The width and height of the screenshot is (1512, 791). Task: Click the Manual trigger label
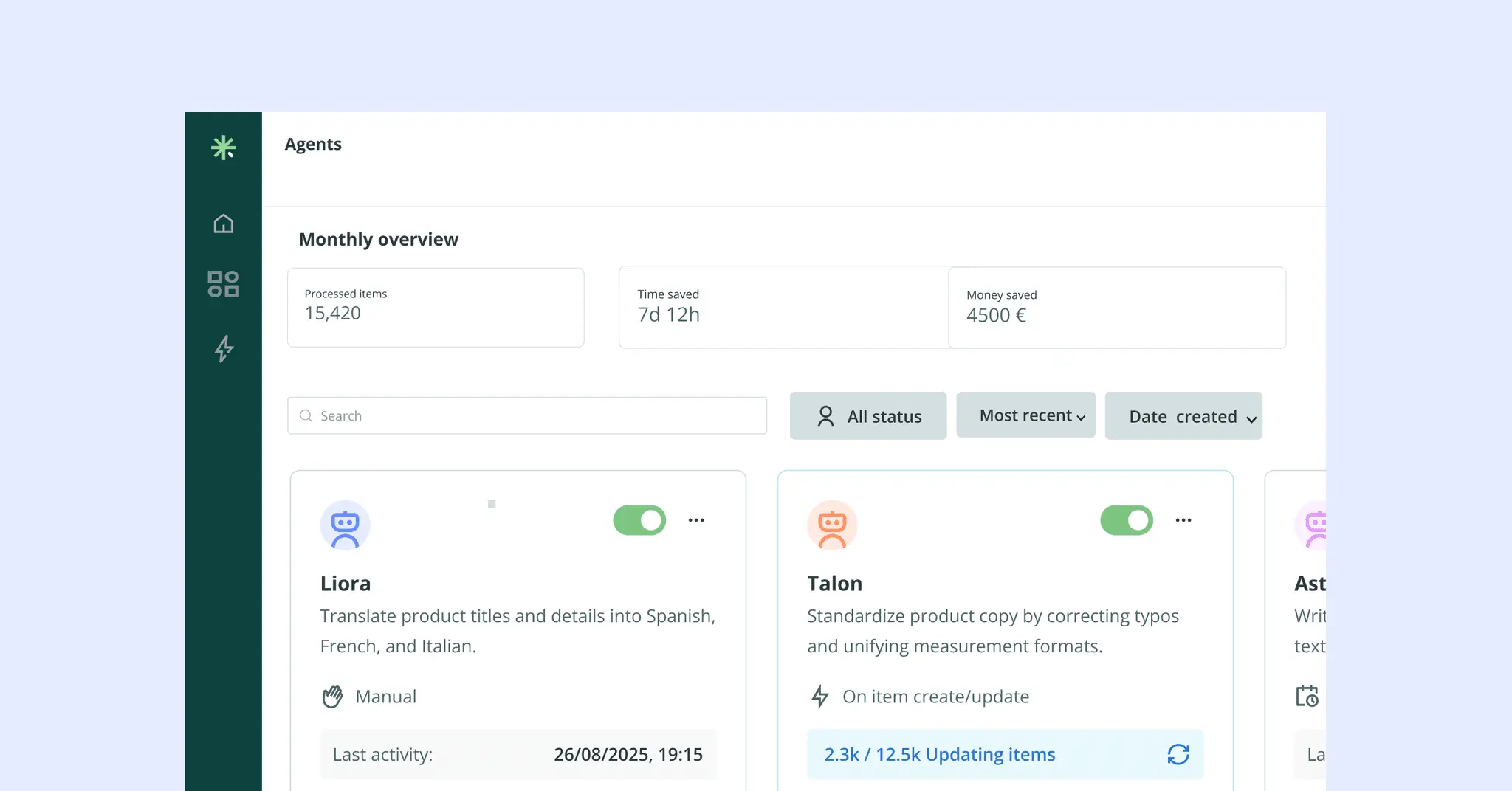pos(386,697)
